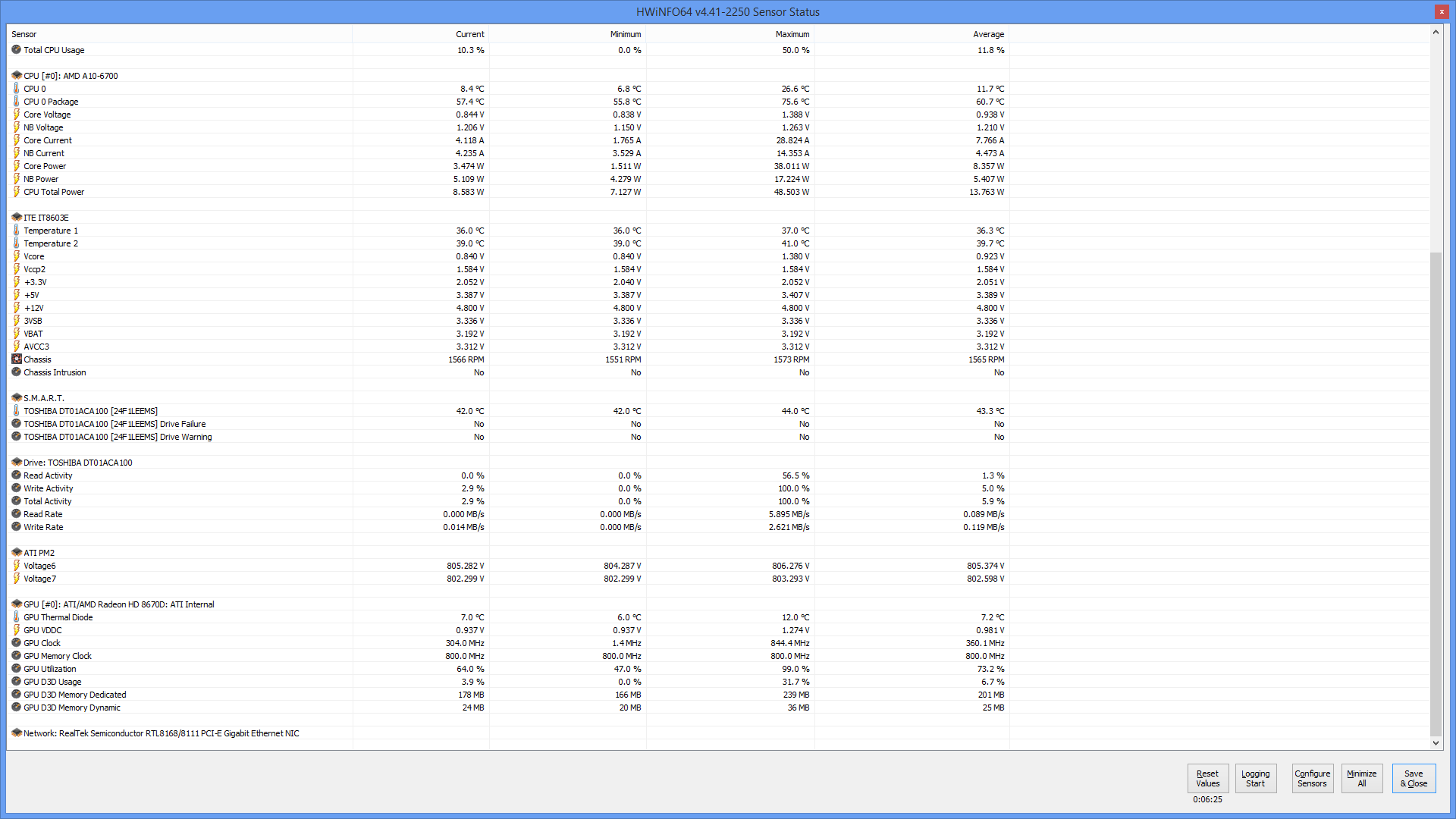Image resolution: width=1456 pixels, height=819 pixels.
Task: Click the Network RealTek adapter icon
Action: pyautogui.click(x=16, y=733)
